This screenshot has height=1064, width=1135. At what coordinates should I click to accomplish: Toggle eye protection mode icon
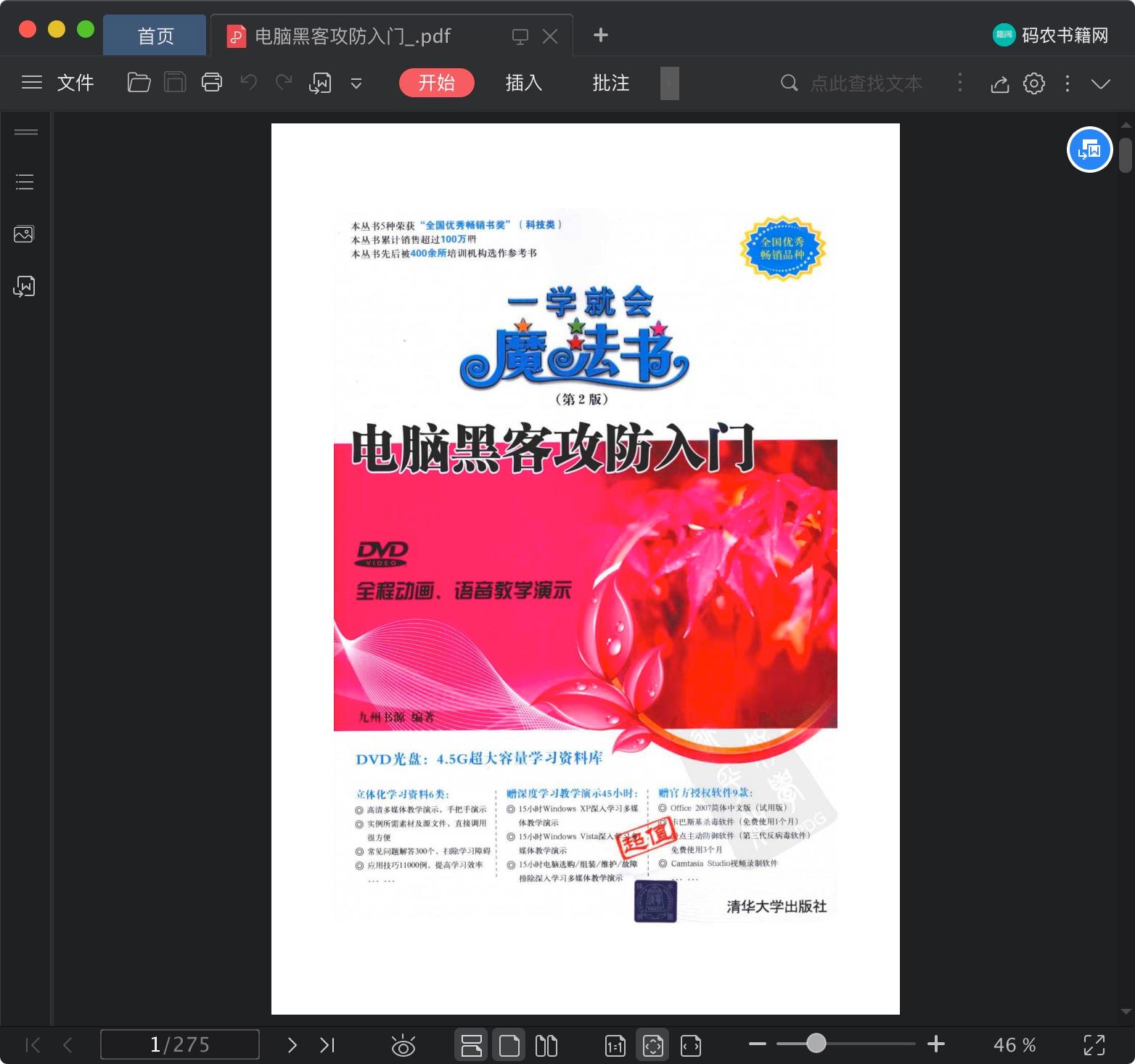(x=403, y=1045)
